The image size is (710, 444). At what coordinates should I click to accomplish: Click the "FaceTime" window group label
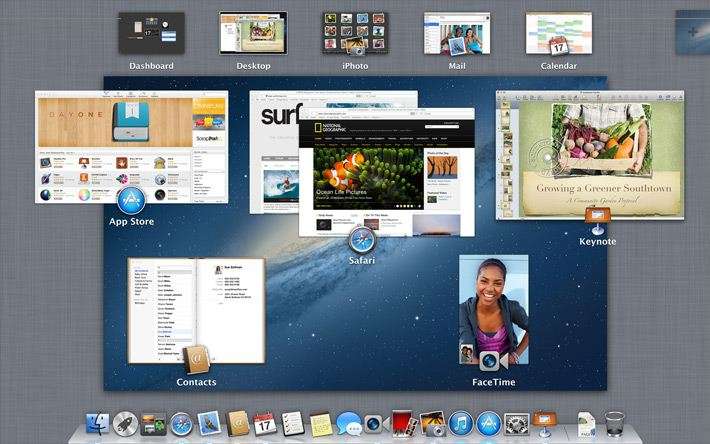(494, 382)
